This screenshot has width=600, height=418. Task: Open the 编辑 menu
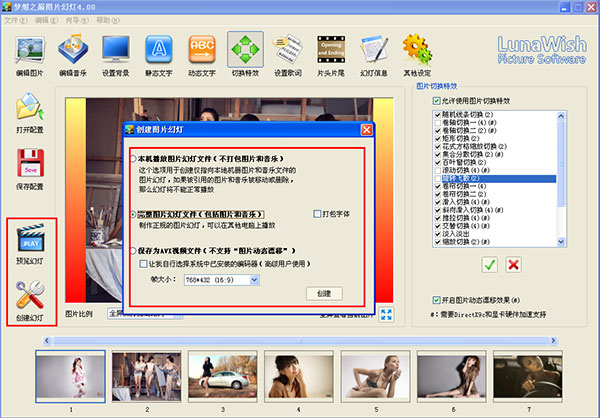pyautogui.click(x=46, y=20)
